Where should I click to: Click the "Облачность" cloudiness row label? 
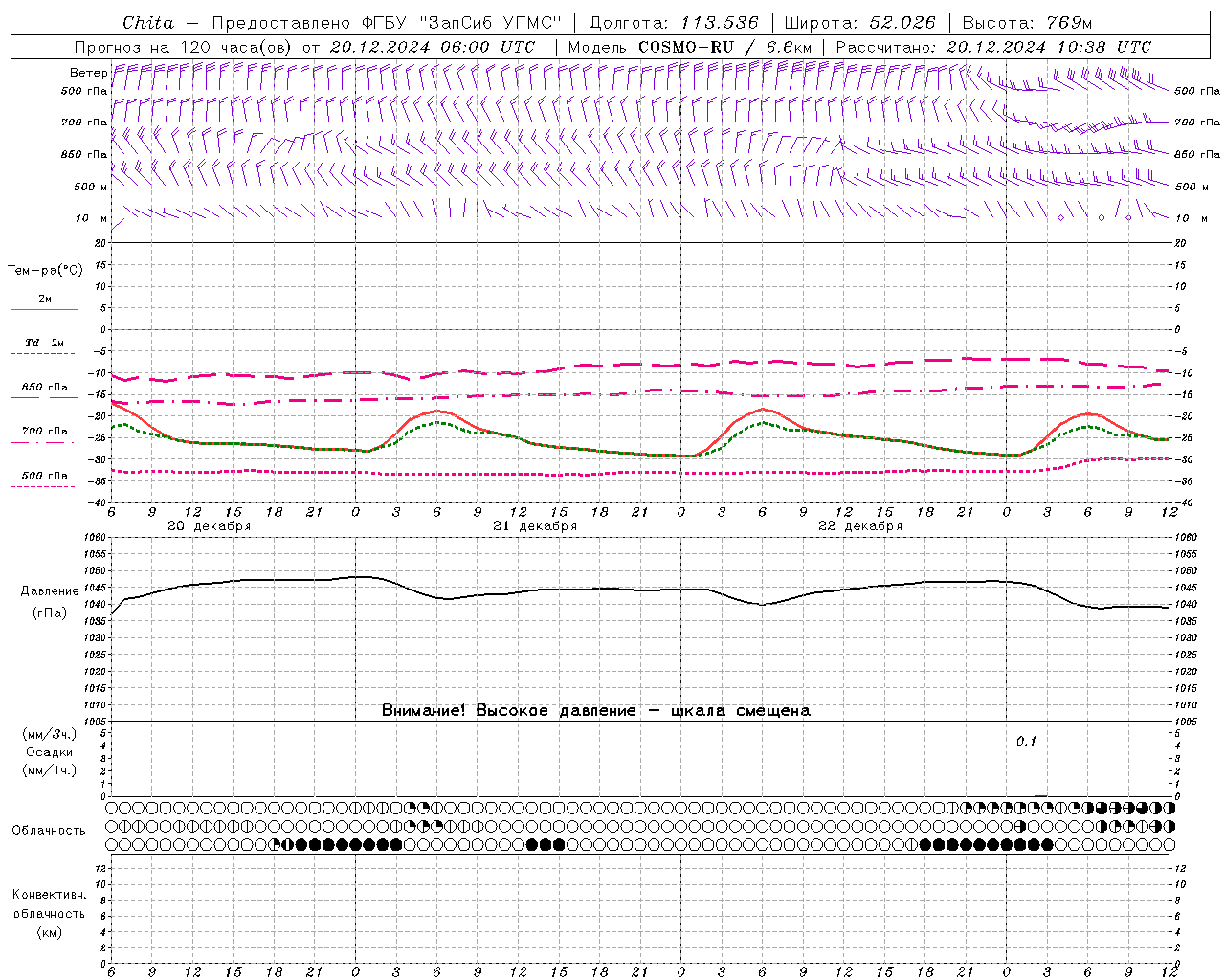pyautogui.click(x=49, y=831)
